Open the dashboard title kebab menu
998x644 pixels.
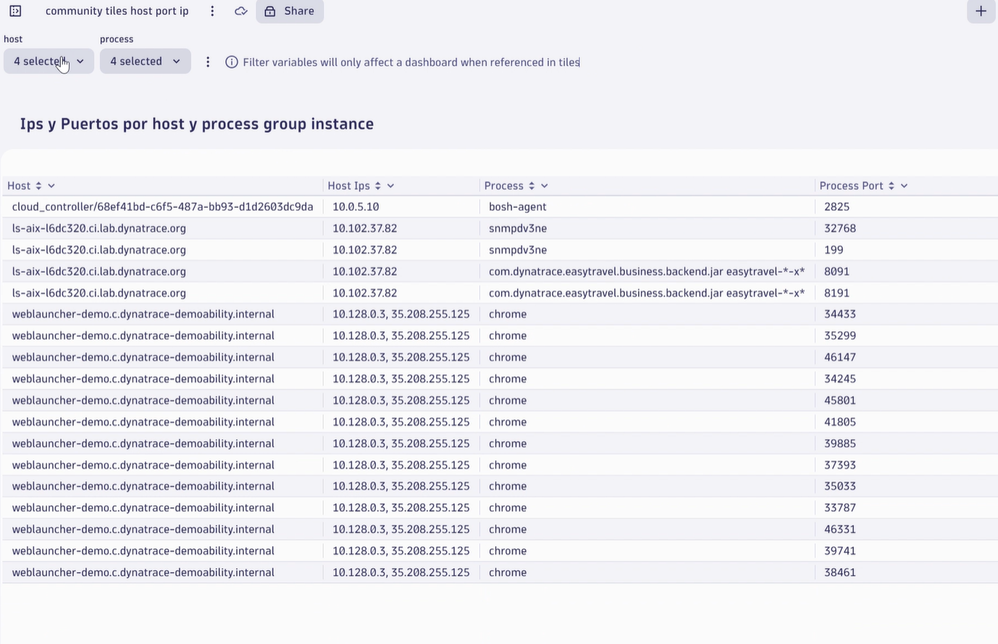pos(212,11)
